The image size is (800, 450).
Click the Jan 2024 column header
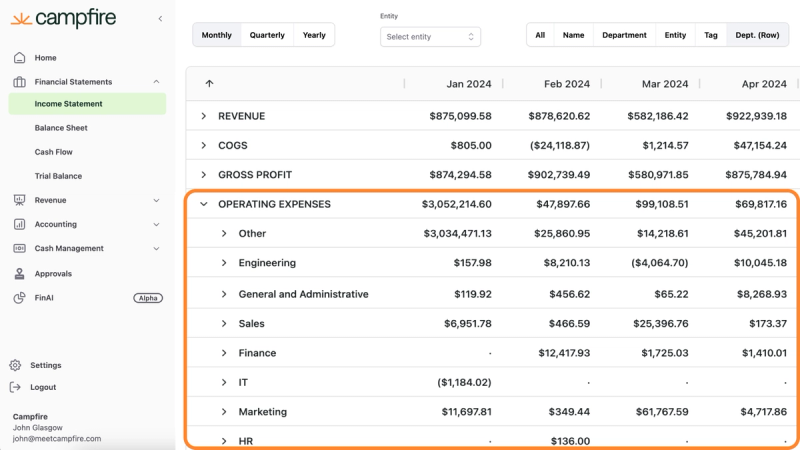coord(469,84)
